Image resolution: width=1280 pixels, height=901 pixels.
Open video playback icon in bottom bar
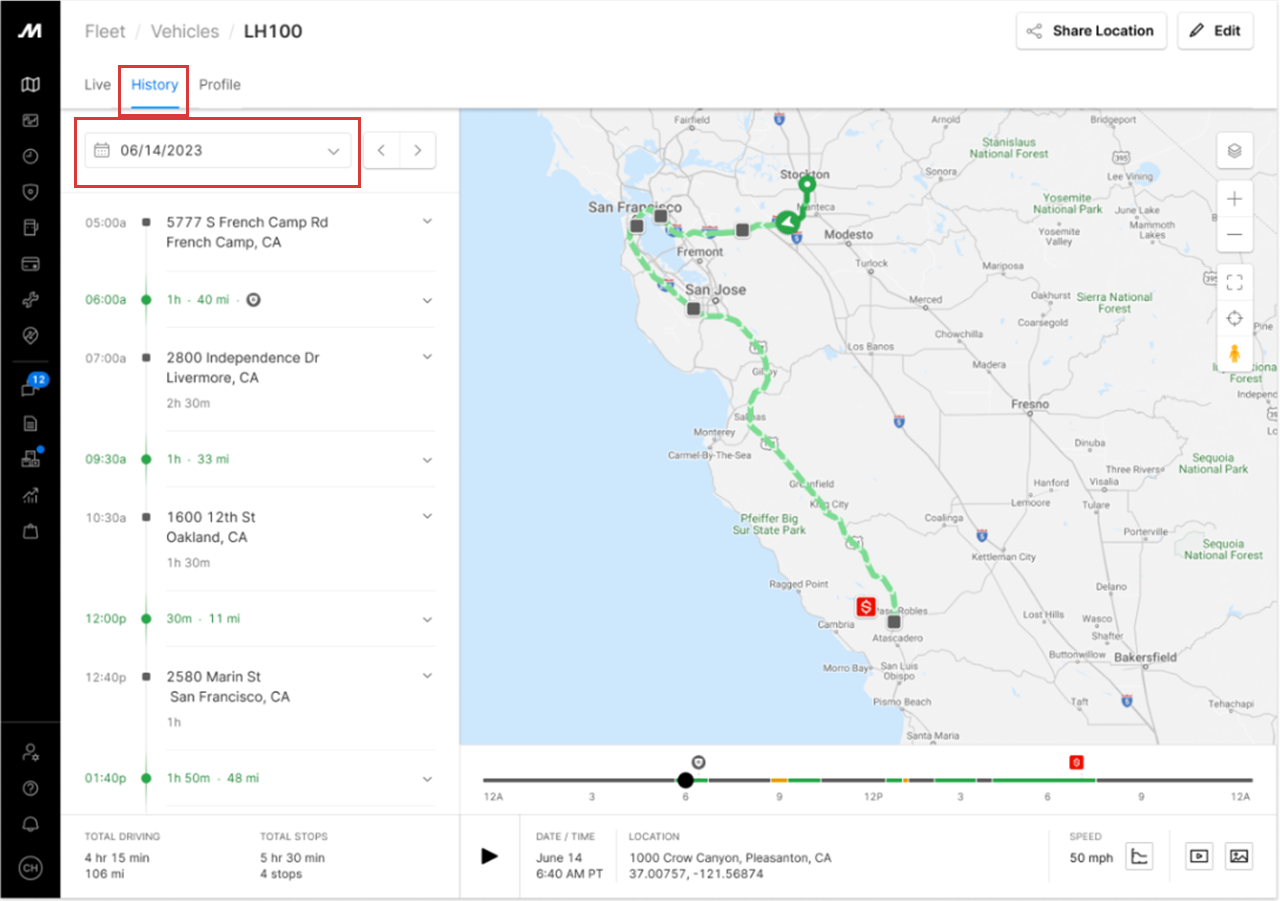click(x=1199, y=856)
